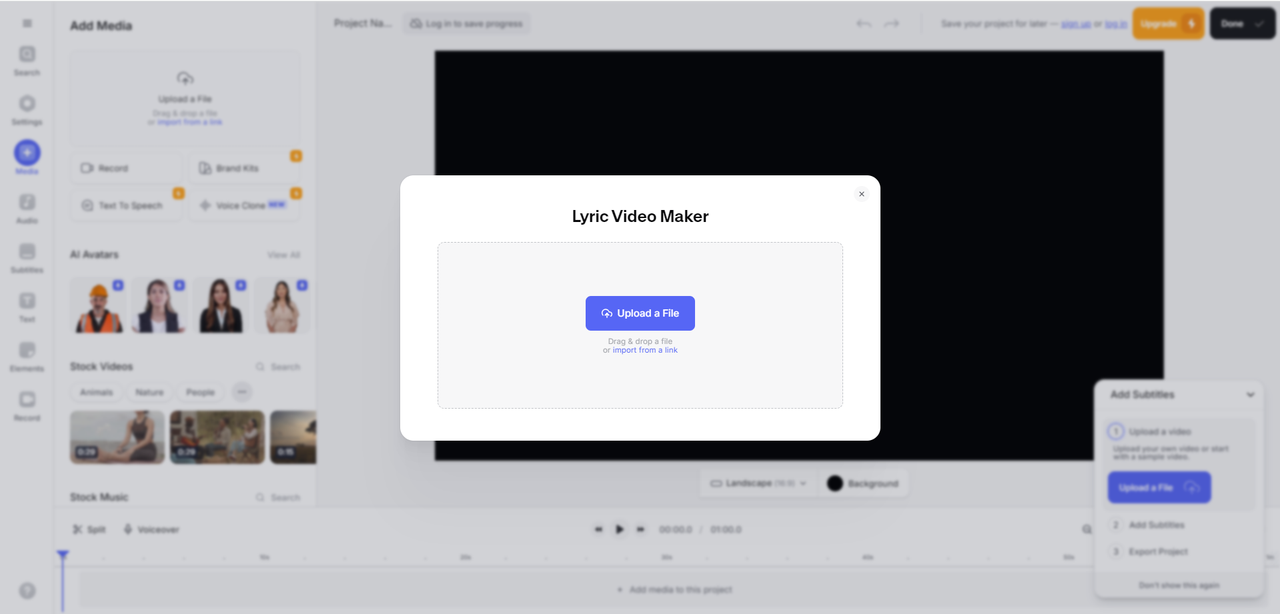
Task: Click the sign up link
Action: [1076, 24]
